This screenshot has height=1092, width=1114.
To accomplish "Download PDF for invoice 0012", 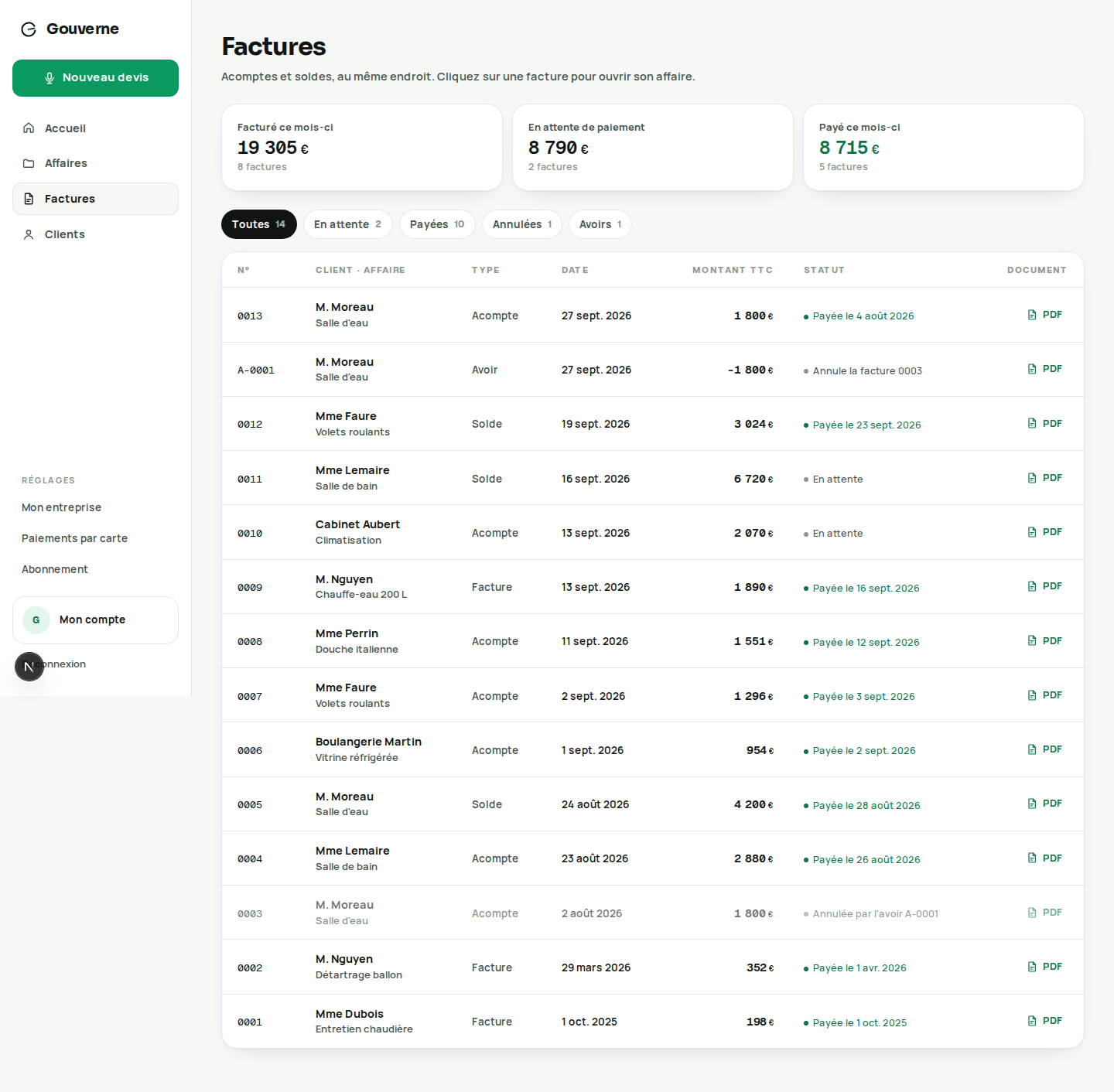I will [1044, 424].
